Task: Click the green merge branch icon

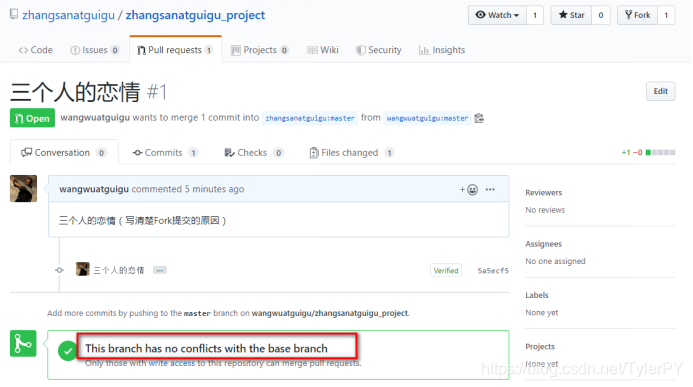Action: pyautogui.click(x=23, y=343)
